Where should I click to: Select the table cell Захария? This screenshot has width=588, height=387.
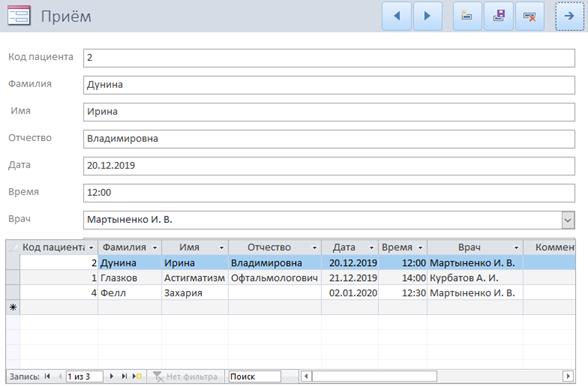coord(195,293)
